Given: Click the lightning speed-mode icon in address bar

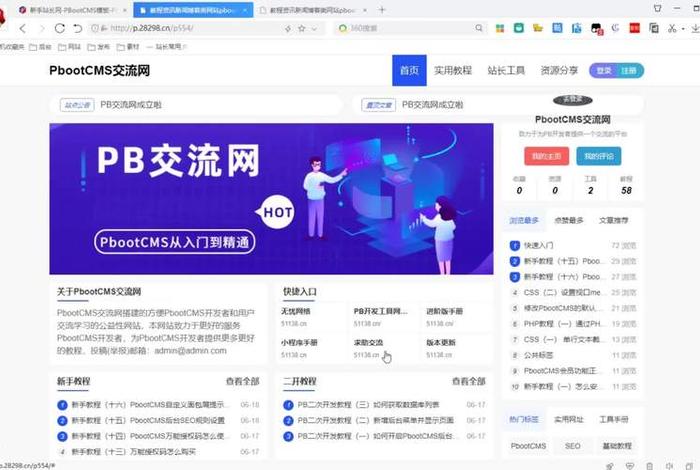Looking at the screenshot, I should 288,28.
